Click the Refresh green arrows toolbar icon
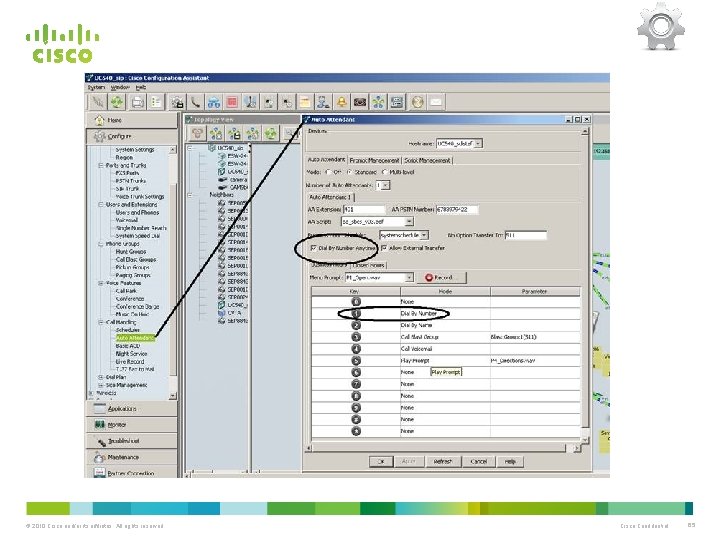The image size is (720, 540). (x=117, y=102)
